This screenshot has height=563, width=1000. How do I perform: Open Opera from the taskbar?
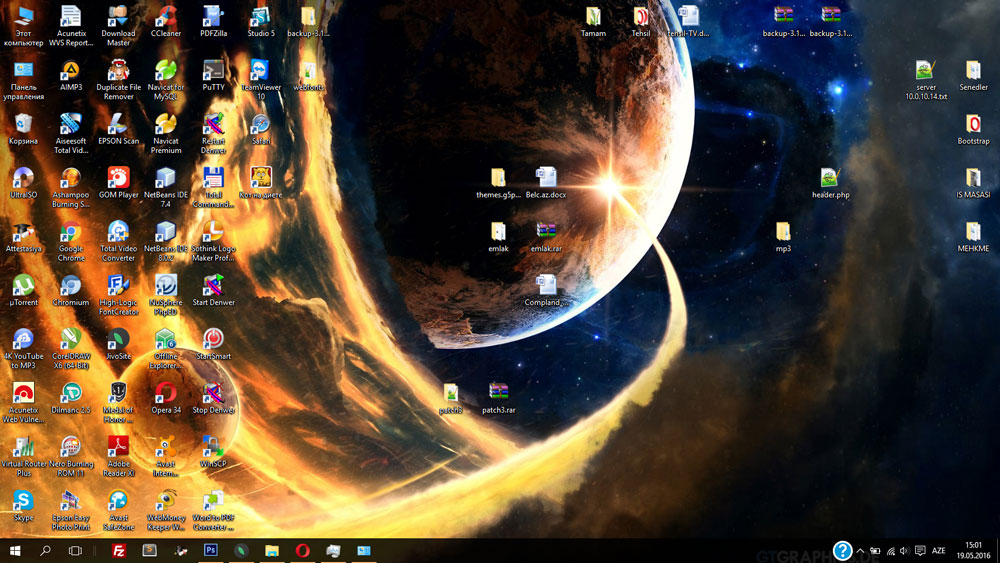[x=302, y=550]
